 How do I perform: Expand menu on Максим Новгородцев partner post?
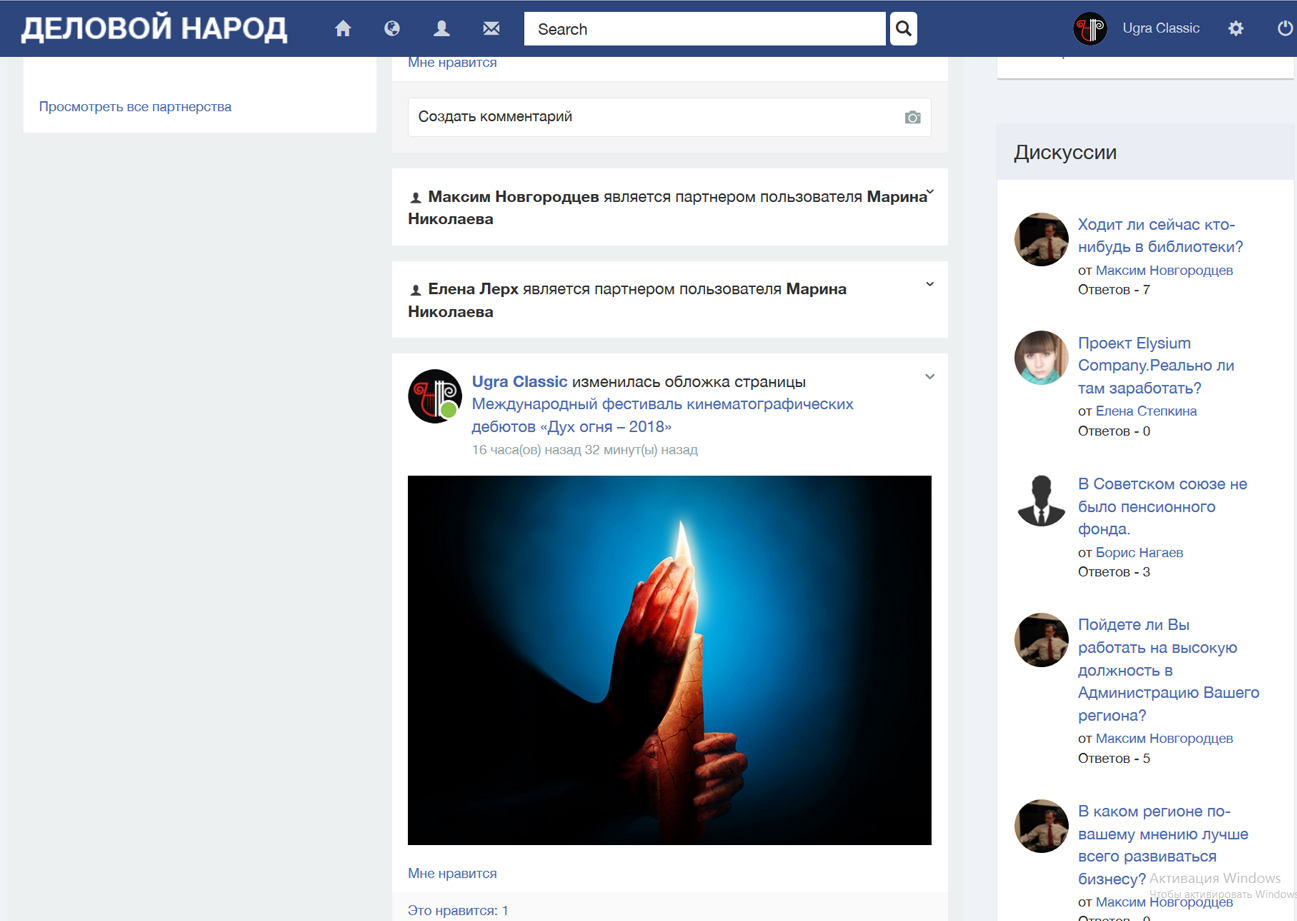(x=930, y=192)
